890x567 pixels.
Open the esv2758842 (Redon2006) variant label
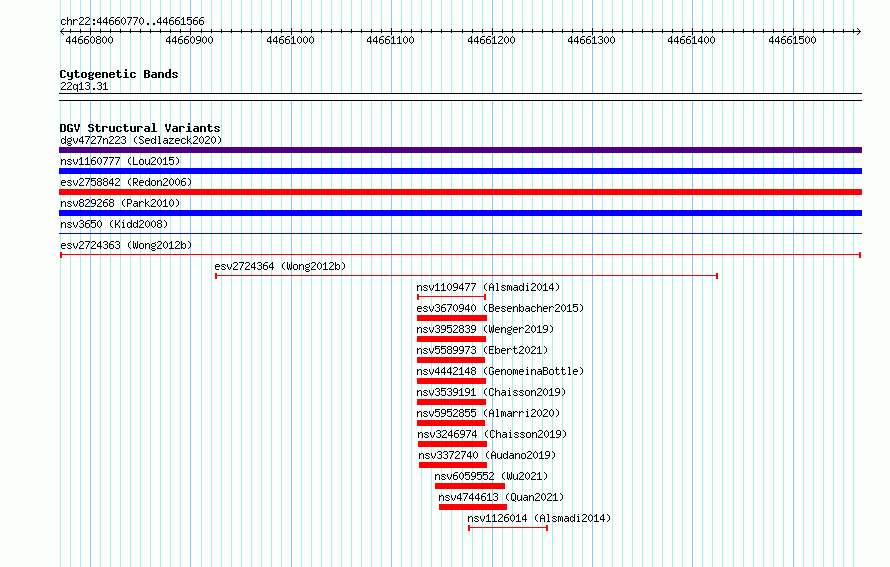126,182
